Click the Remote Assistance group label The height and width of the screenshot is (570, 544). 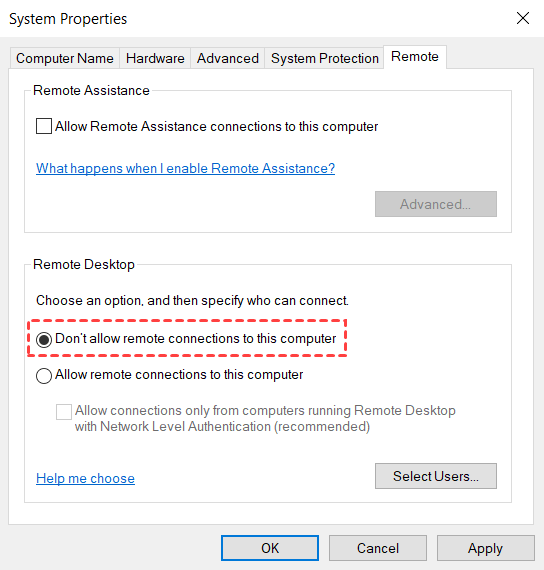point(91,90)
